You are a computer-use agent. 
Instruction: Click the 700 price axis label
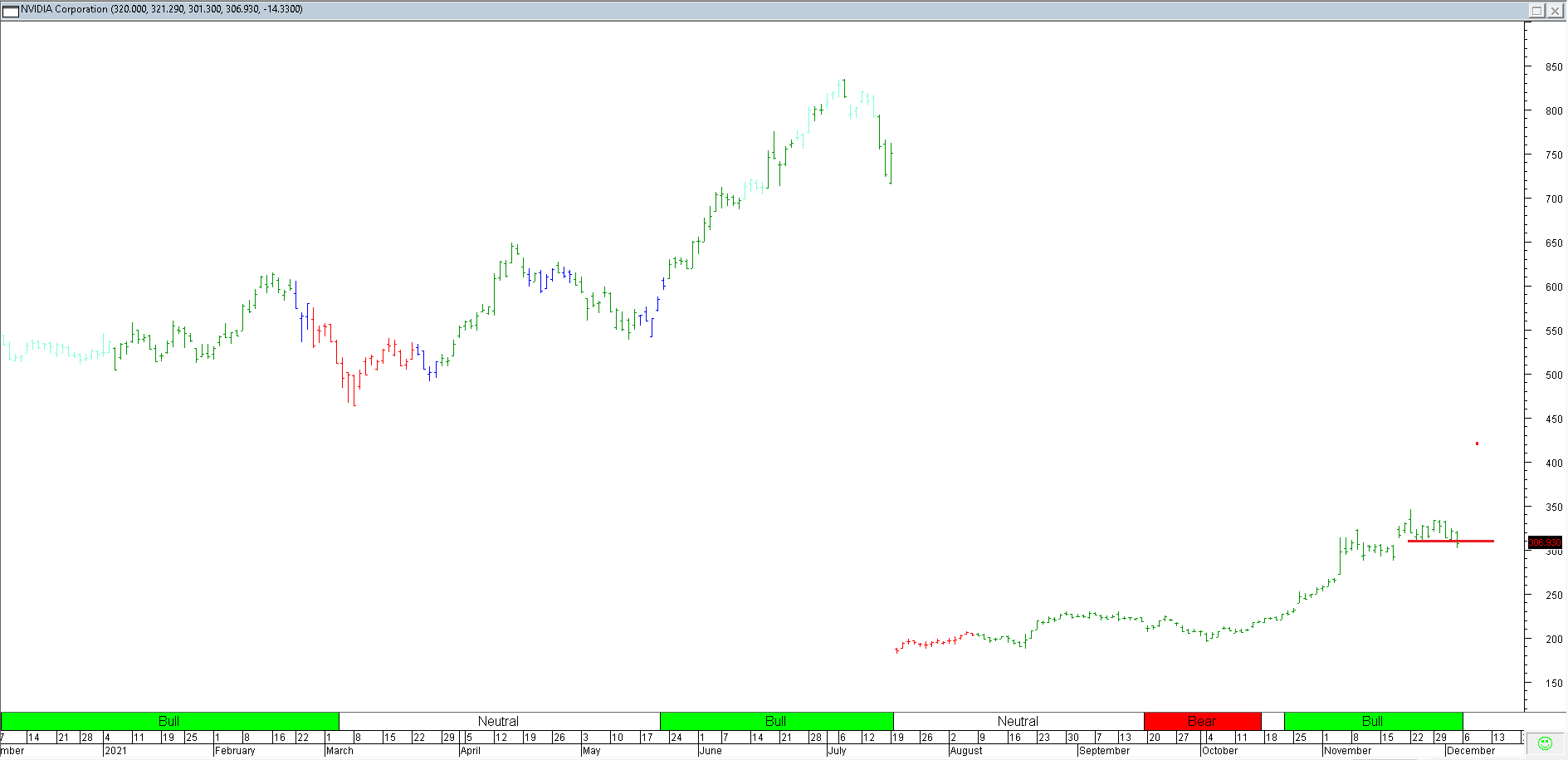tap(1554, 199)
